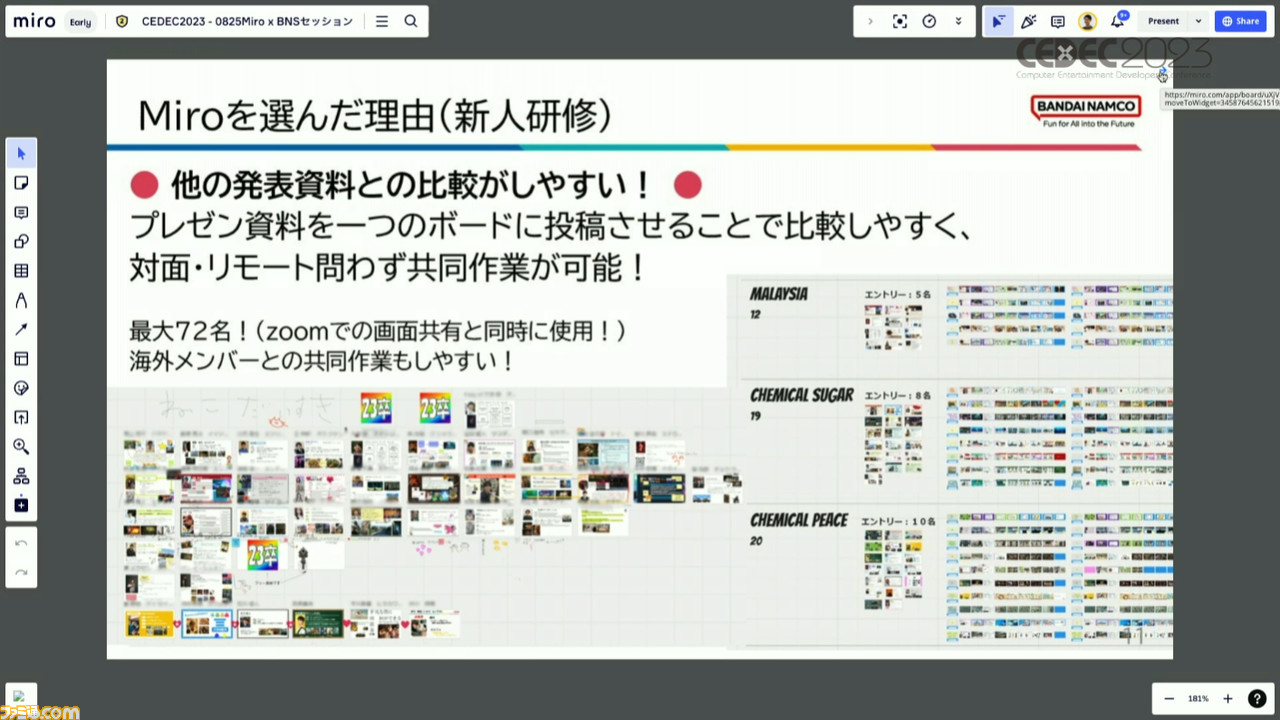Zoom in with the plus button
Viewport: 1280px width, 720px height.
pos(1228,699)
